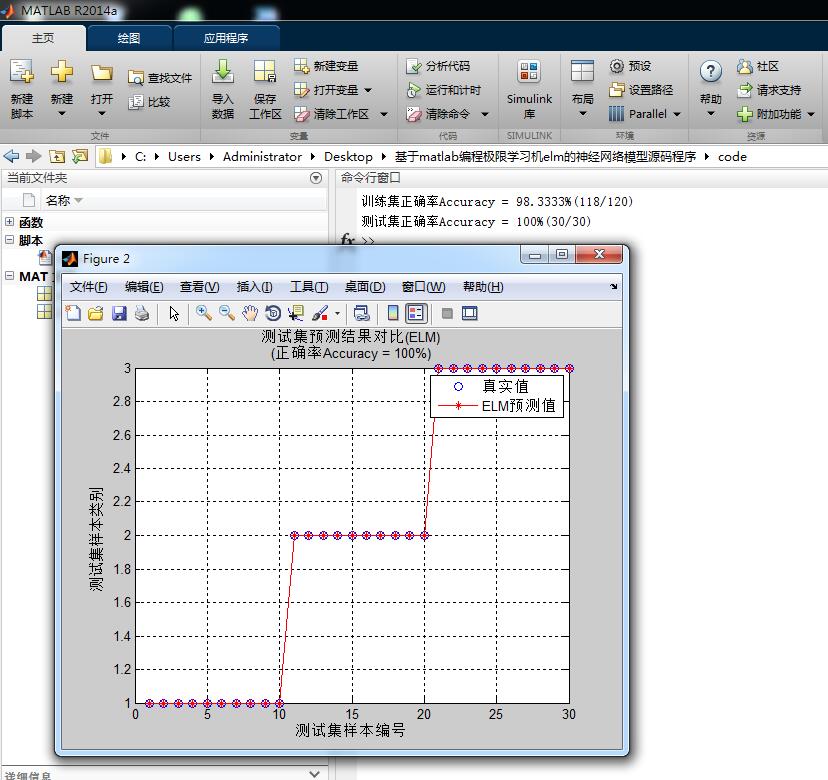Save the figure using the floppy disk icon
The width and height of the screenshot is (828, 780).
(119, 313)
